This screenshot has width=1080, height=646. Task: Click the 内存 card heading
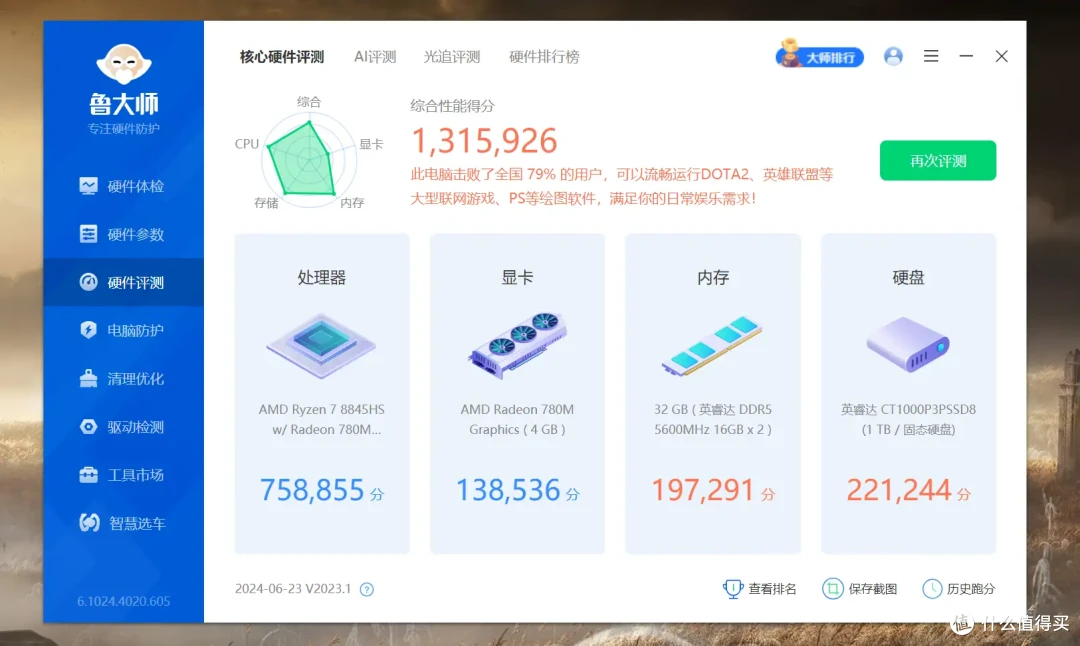(713, 278)
